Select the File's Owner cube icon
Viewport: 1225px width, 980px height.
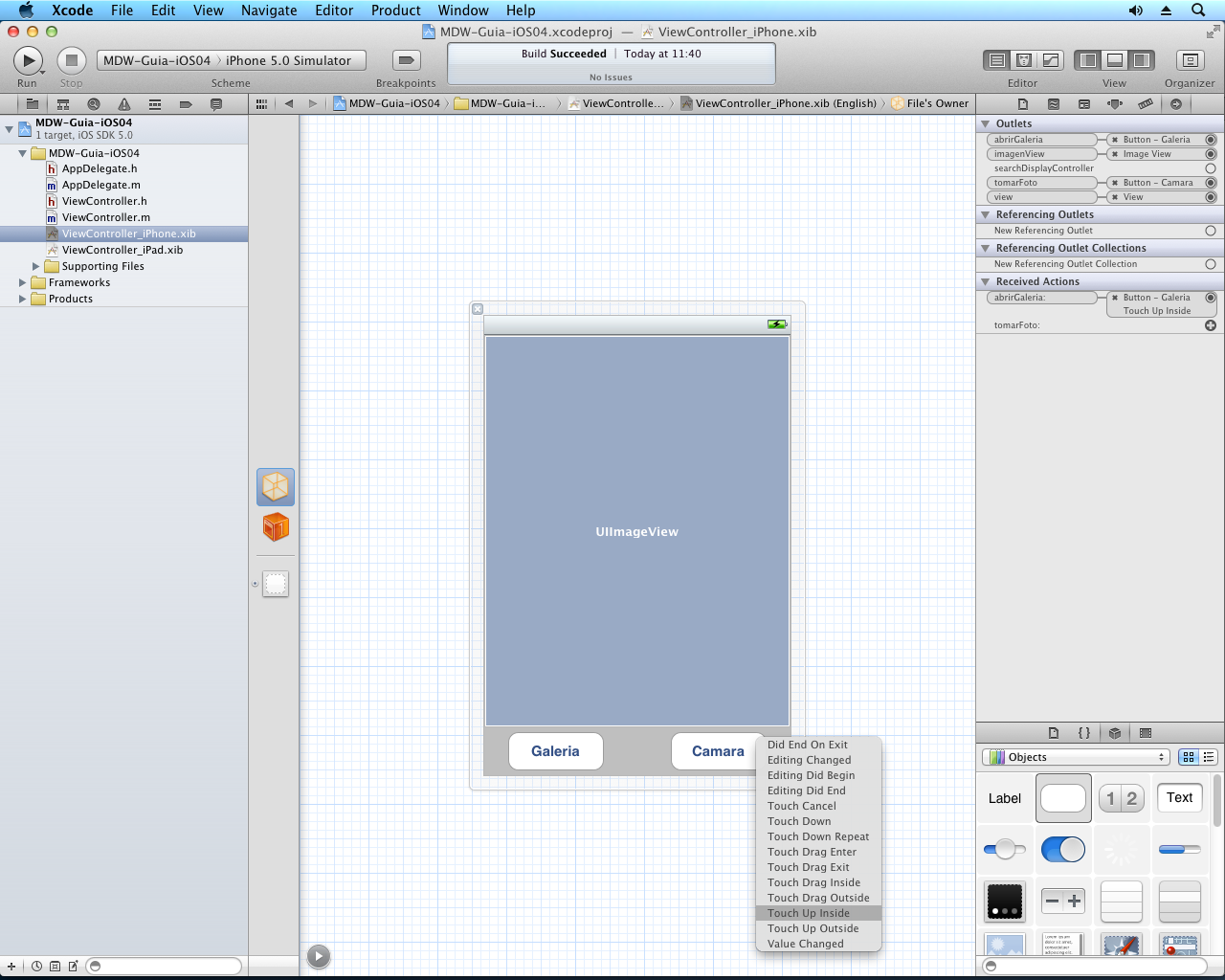[x=276, y=487]
